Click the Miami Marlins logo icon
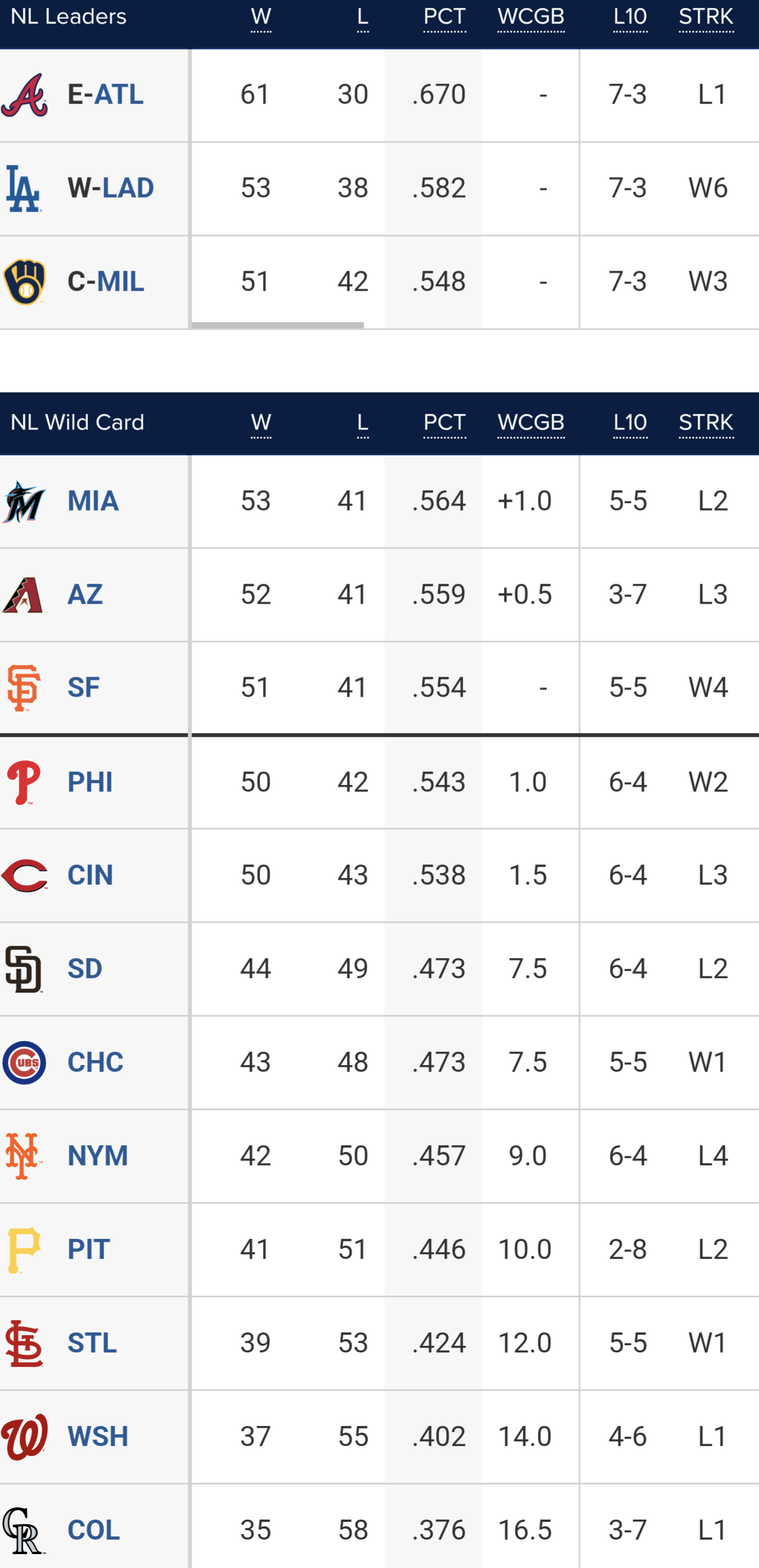The height and width of the screenshot is (1568, 759). tap(25, 501)
